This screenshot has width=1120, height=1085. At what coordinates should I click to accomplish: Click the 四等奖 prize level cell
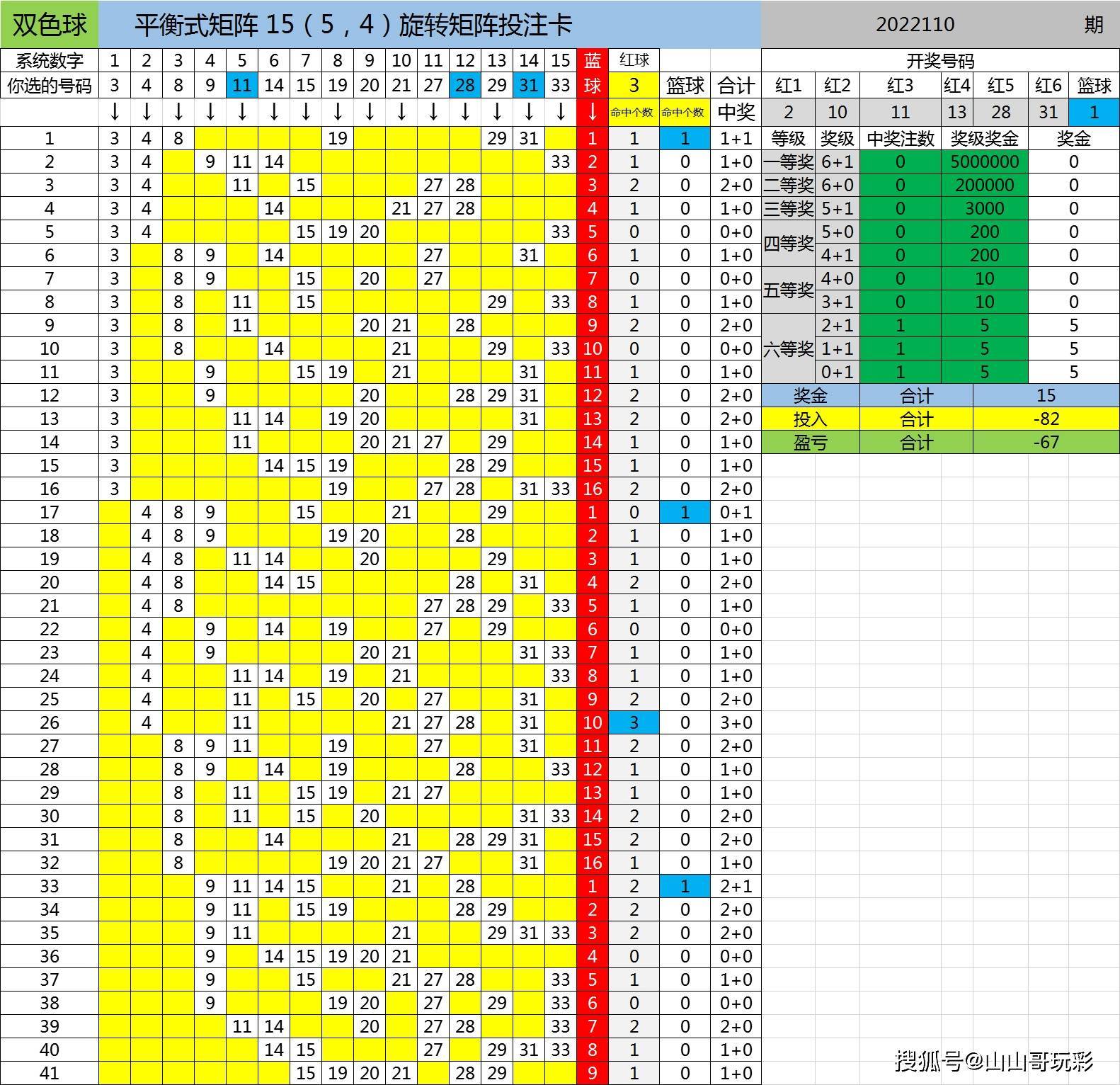coord(788,244)
